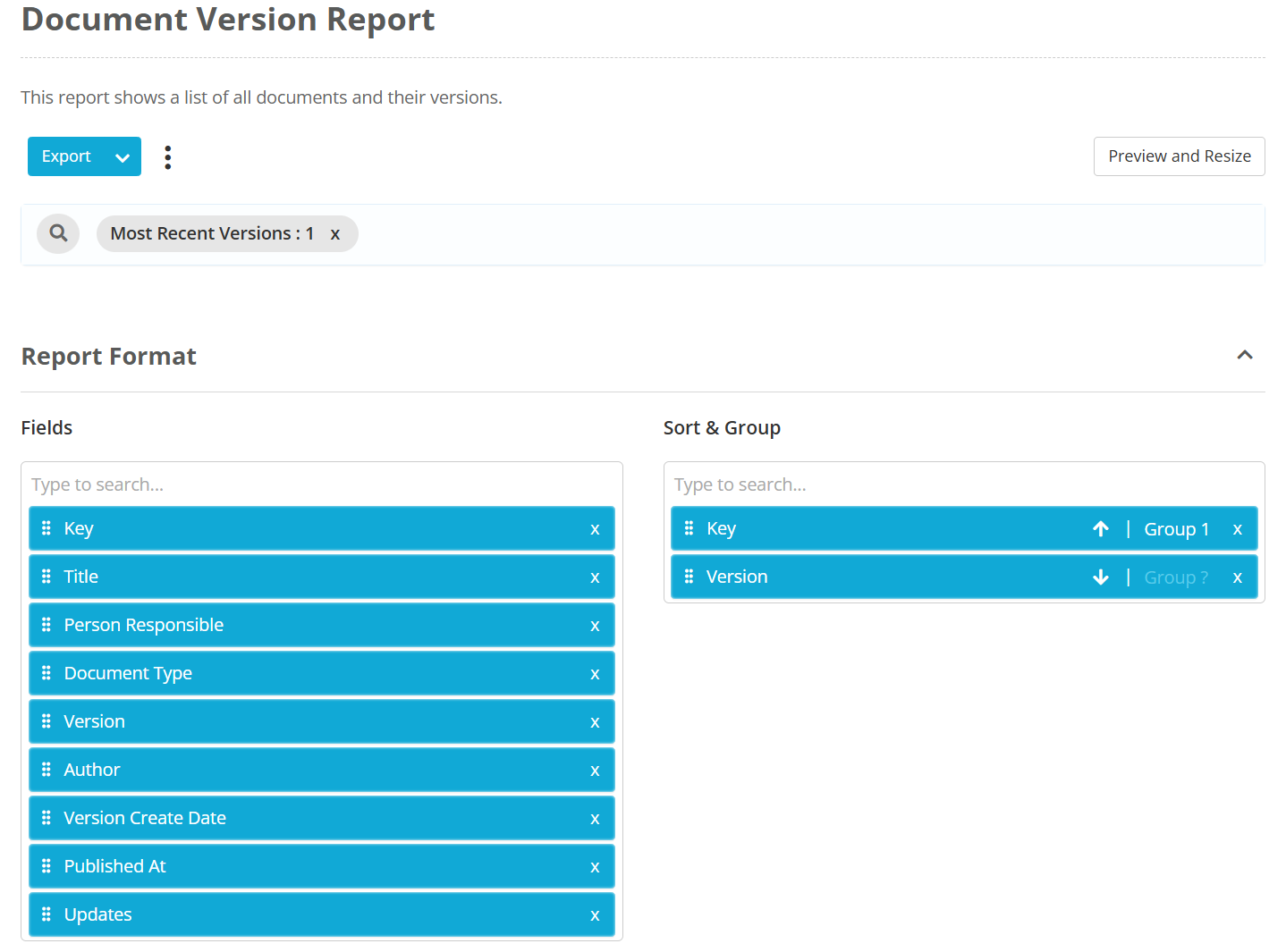This screenshot has height=952, width=1286.
Task: Remove the Most Recent Versions filter chip
Action: click(x=335, y=233)
